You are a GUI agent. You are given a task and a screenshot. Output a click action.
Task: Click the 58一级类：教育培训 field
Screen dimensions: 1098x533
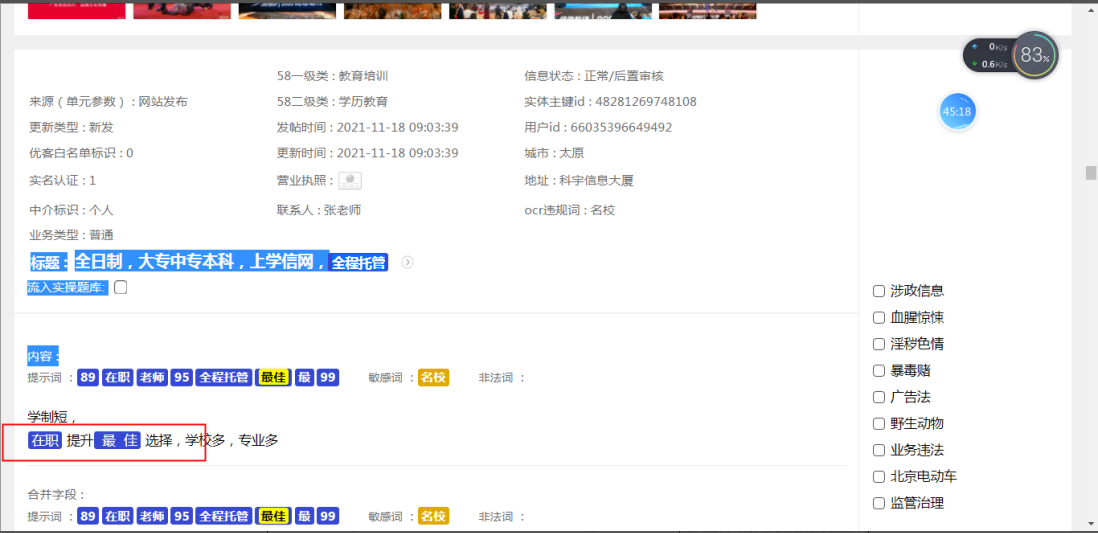tap(332, 76)
